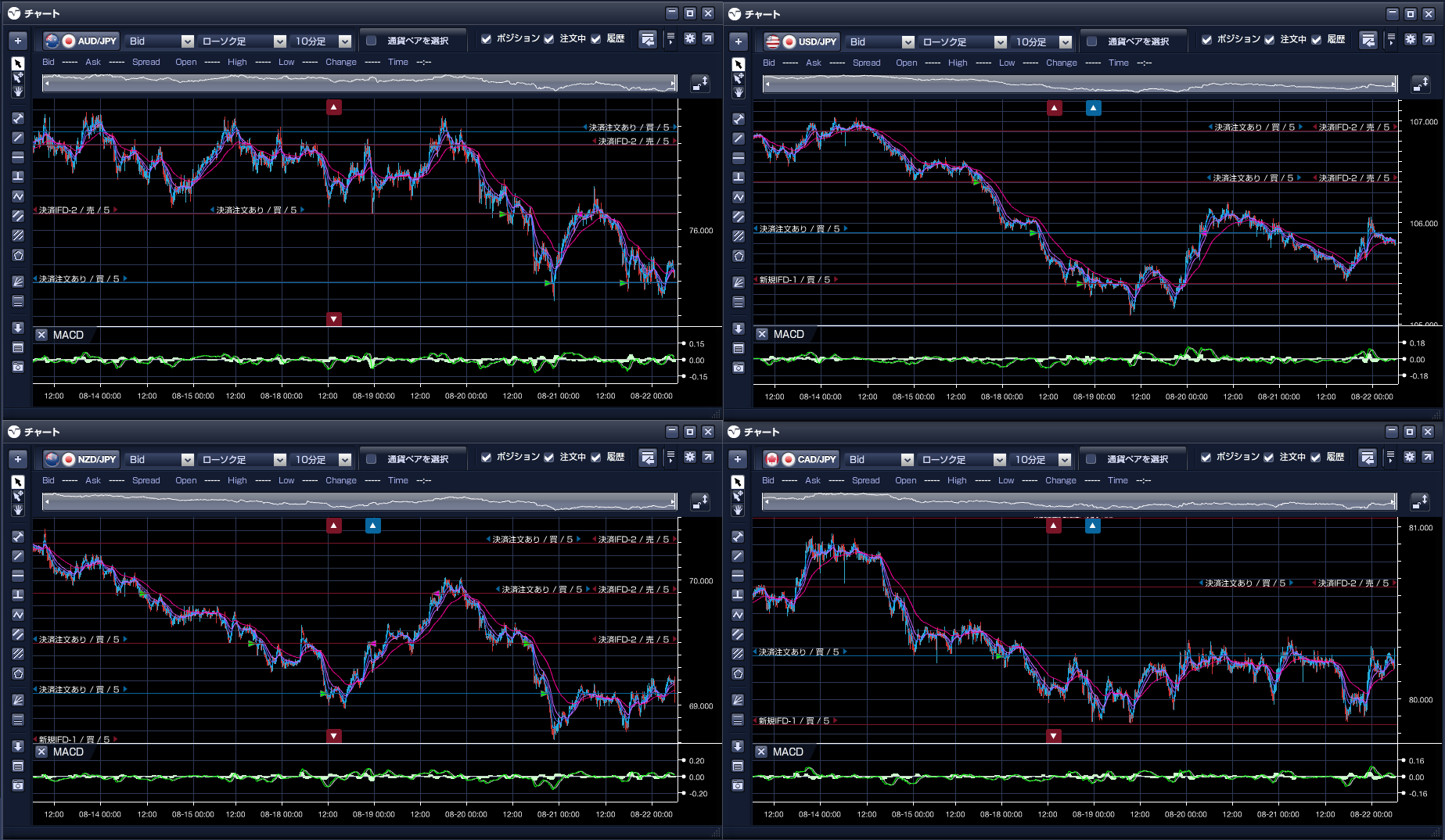Click 新規IFD-1 / 買 / 5 order line in CAD/JPY
The width and height of the screenshot is (1445, 840).
(x=794, y=720)
